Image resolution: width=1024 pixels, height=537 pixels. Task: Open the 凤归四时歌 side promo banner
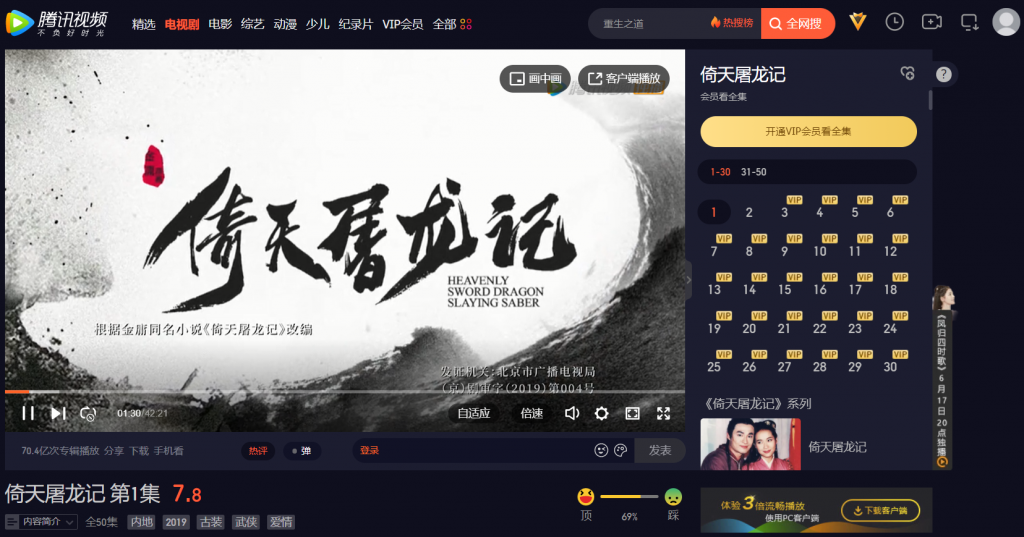click(x=942, y=378)
